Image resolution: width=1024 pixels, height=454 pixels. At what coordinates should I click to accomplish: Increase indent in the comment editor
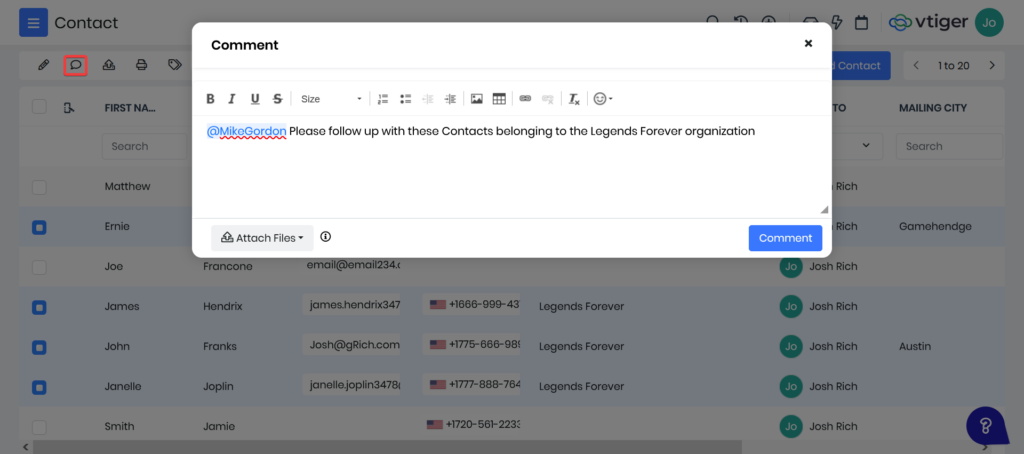click(x=450, y=99)
